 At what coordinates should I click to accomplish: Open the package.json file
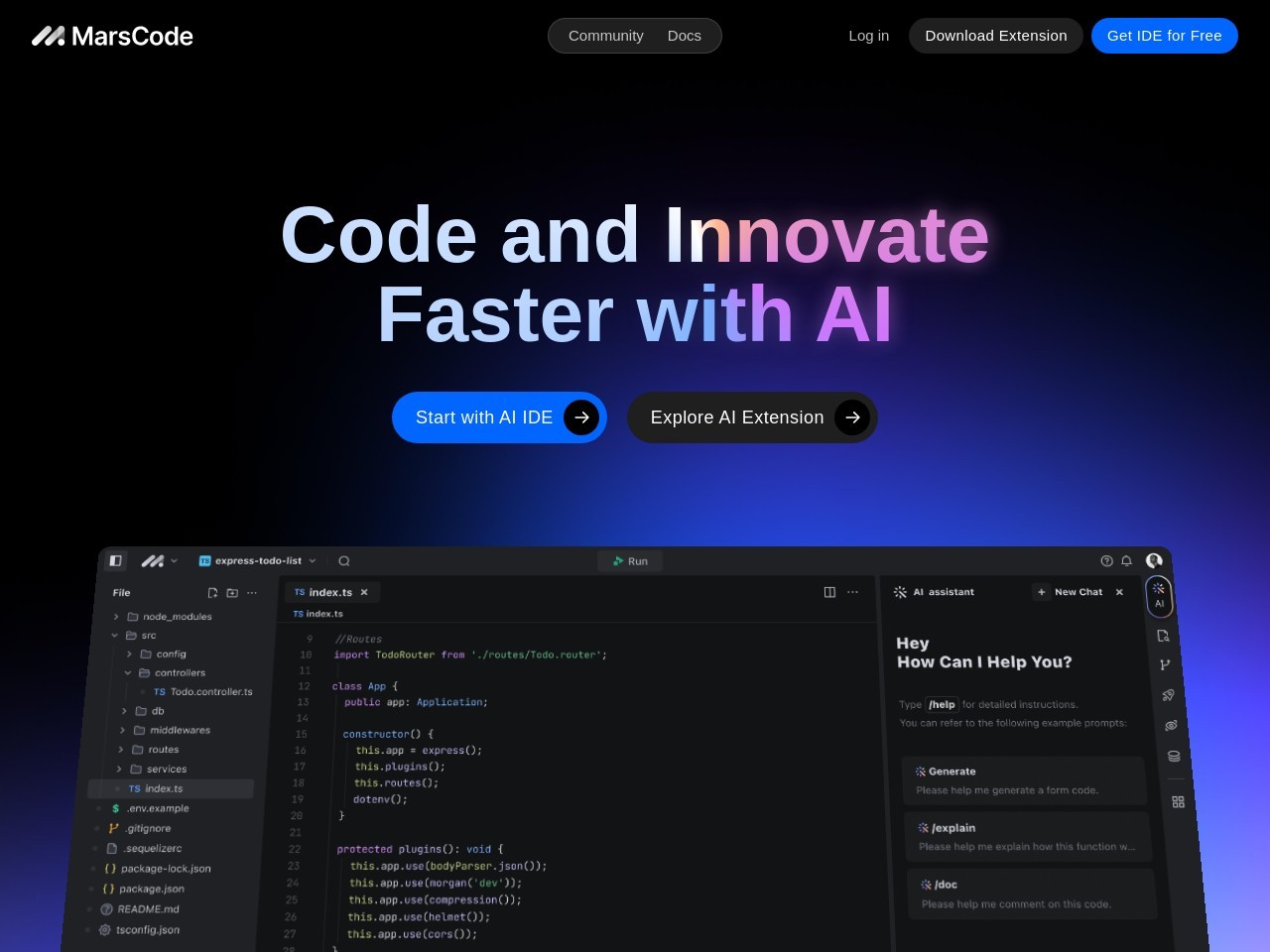click(143, 889)
